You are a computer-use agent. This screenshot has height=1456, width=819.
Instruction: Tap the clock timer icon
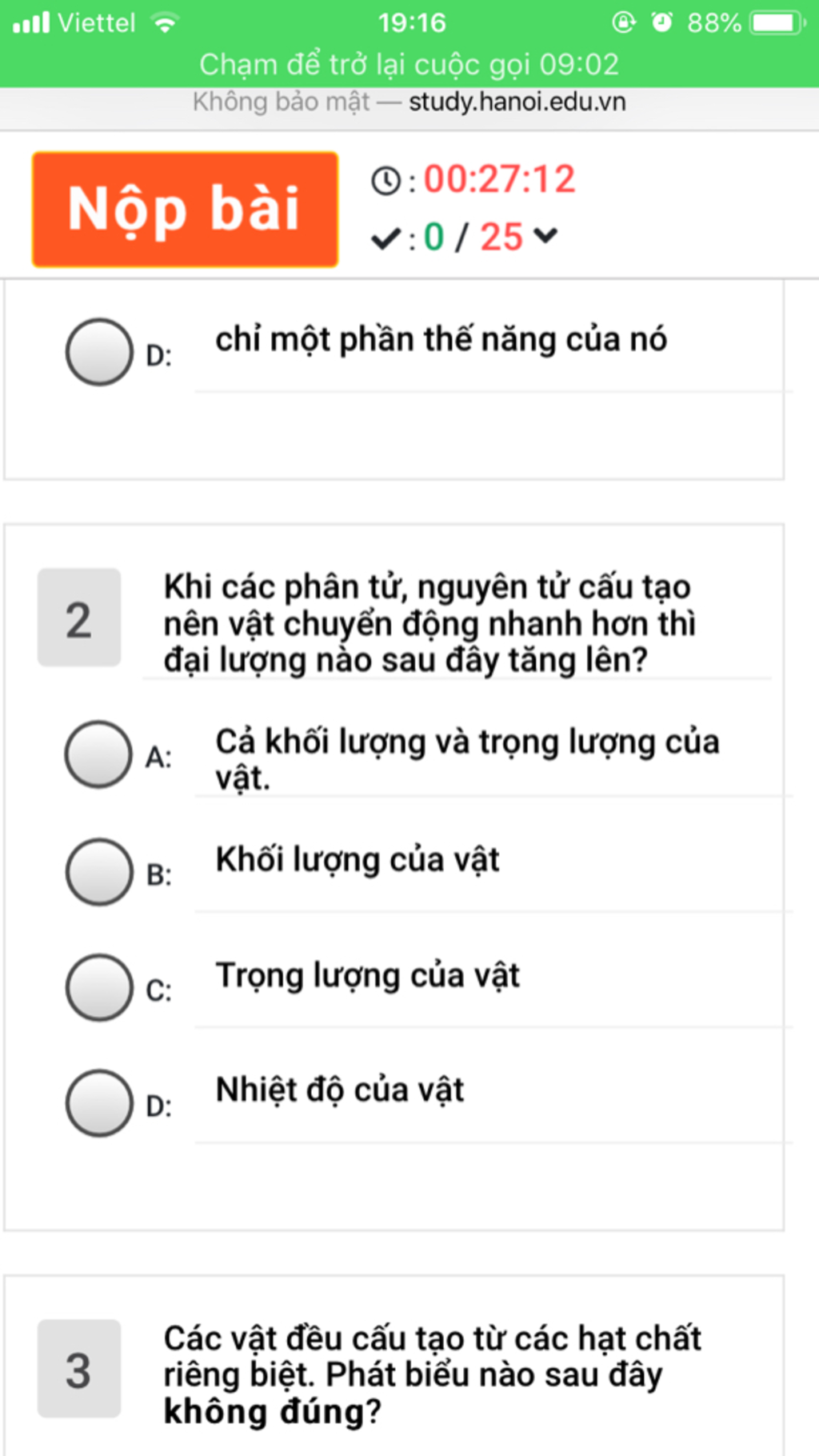[386, 181]
